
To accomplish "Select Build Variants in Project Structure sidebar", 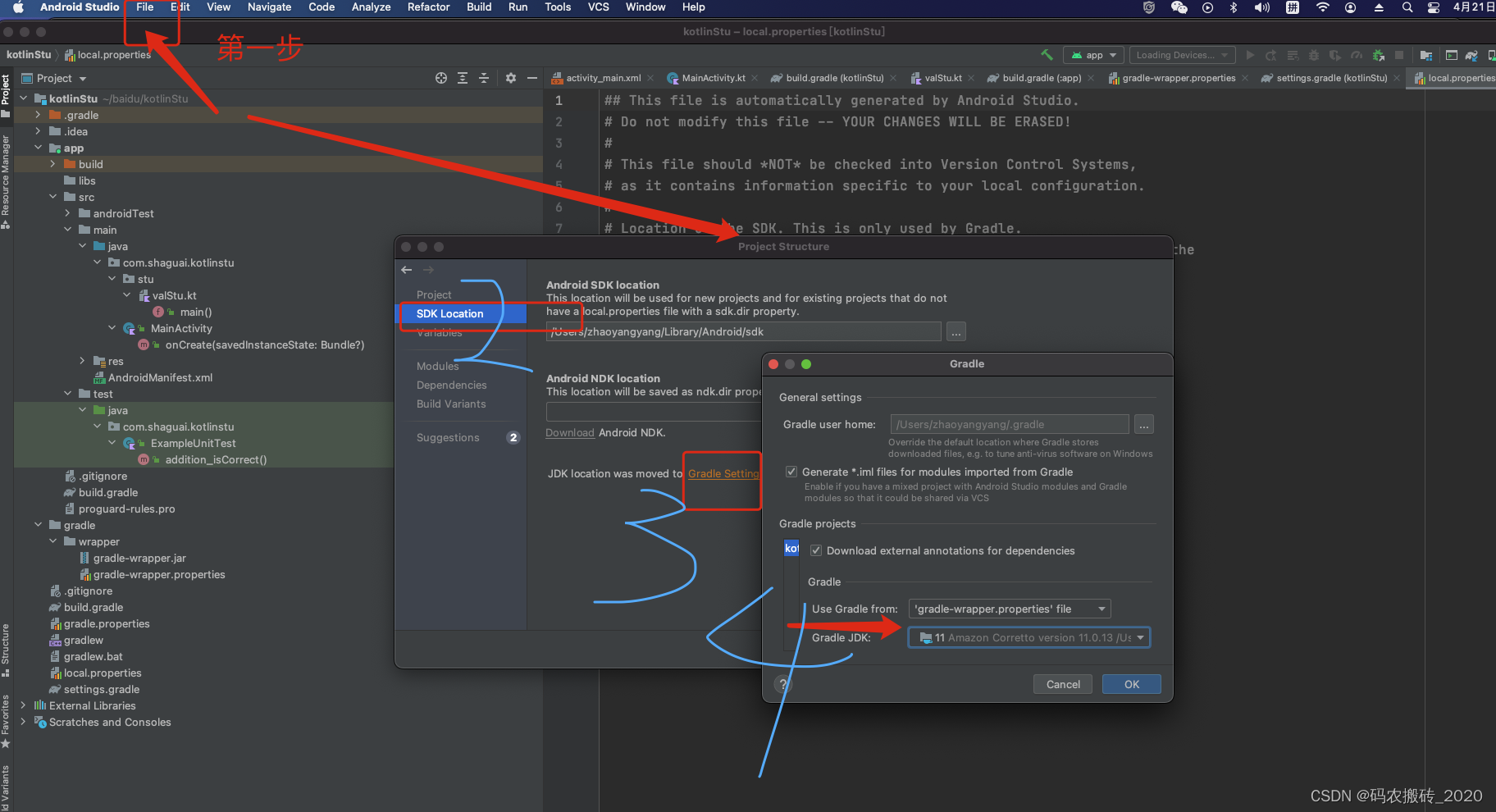I will [x=451, y=404].
